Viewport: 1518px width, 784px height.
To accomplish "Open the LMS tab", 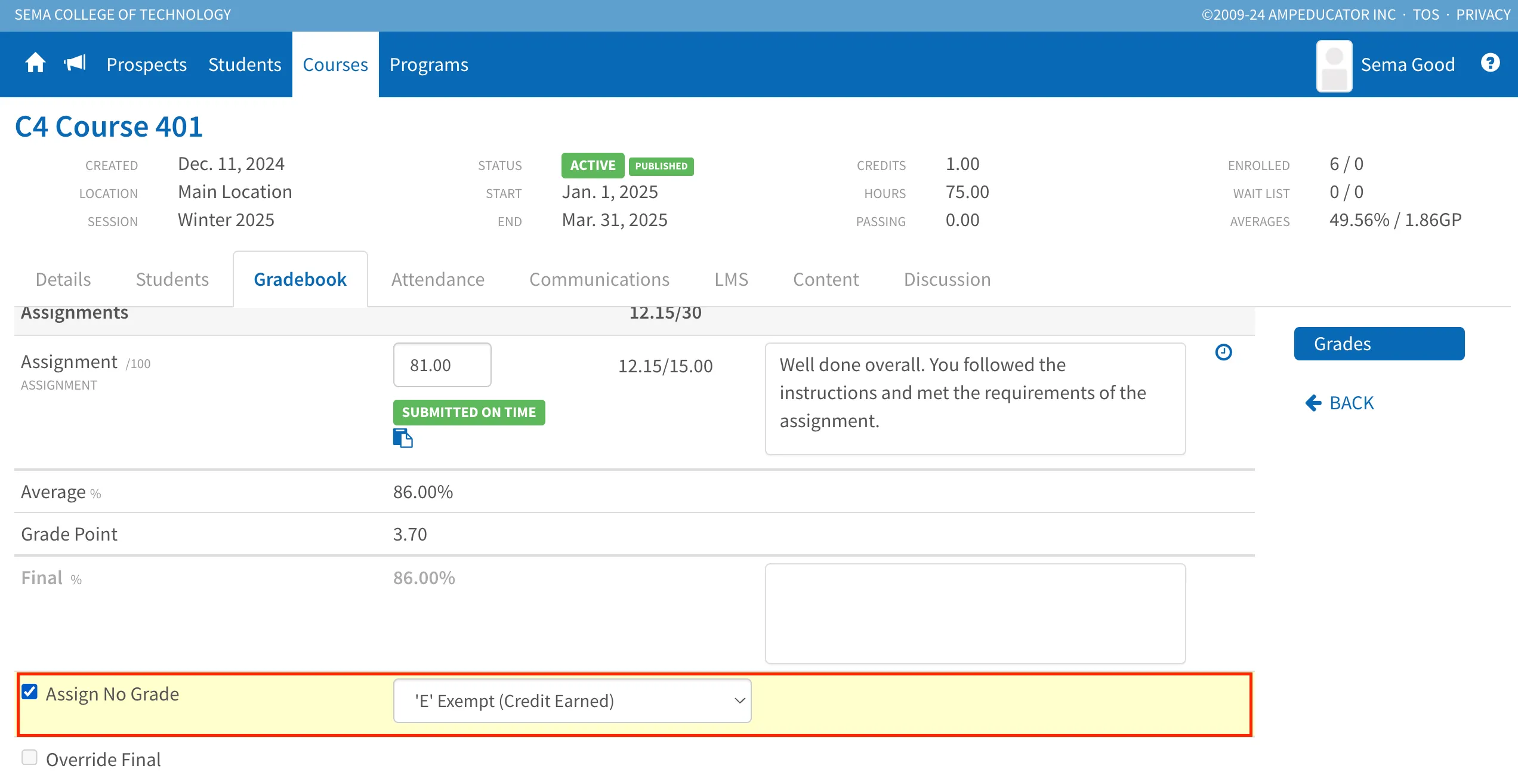I will pyautogui.click(x=732, y=279).
